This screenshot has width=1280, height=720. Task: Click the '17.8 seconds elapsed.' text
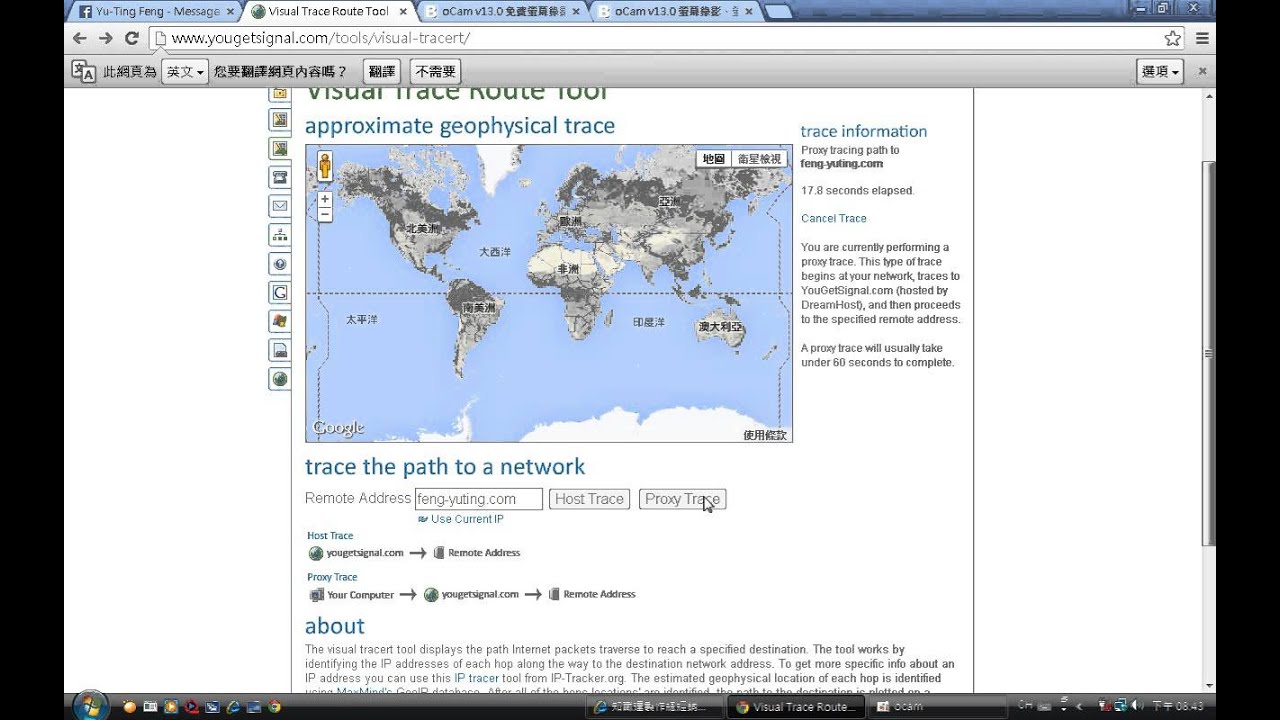pos(858,190)
